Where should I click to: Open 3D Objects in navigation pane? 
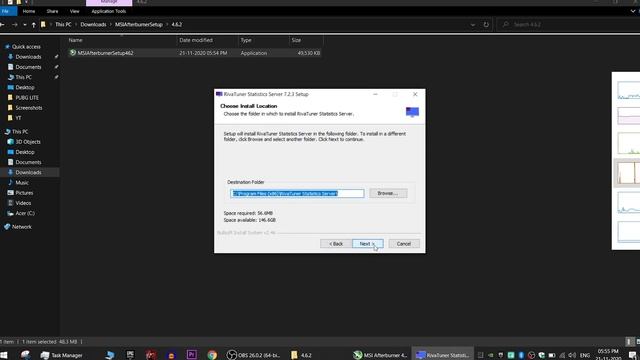click(x=28, y=142)
